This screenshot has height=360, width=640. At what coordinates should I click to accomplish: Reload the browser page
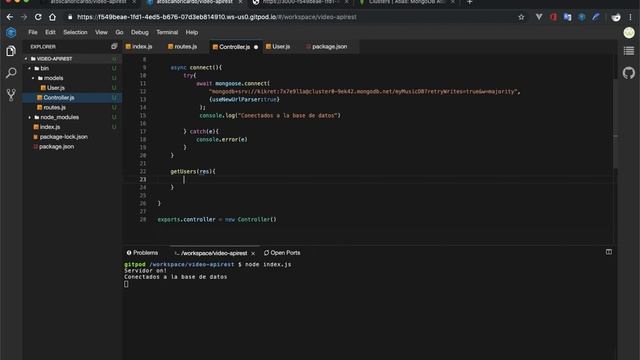tap(38, 17)
